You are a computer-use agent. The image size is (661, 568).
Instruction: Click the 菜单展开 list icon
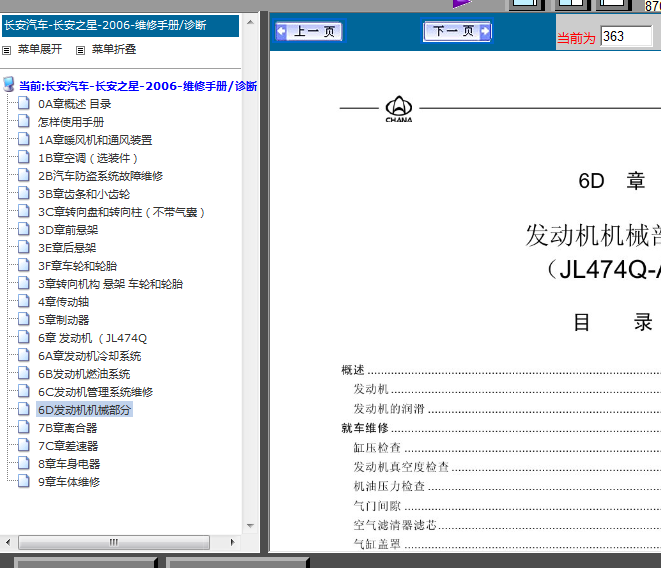click(x=7, y=51)
